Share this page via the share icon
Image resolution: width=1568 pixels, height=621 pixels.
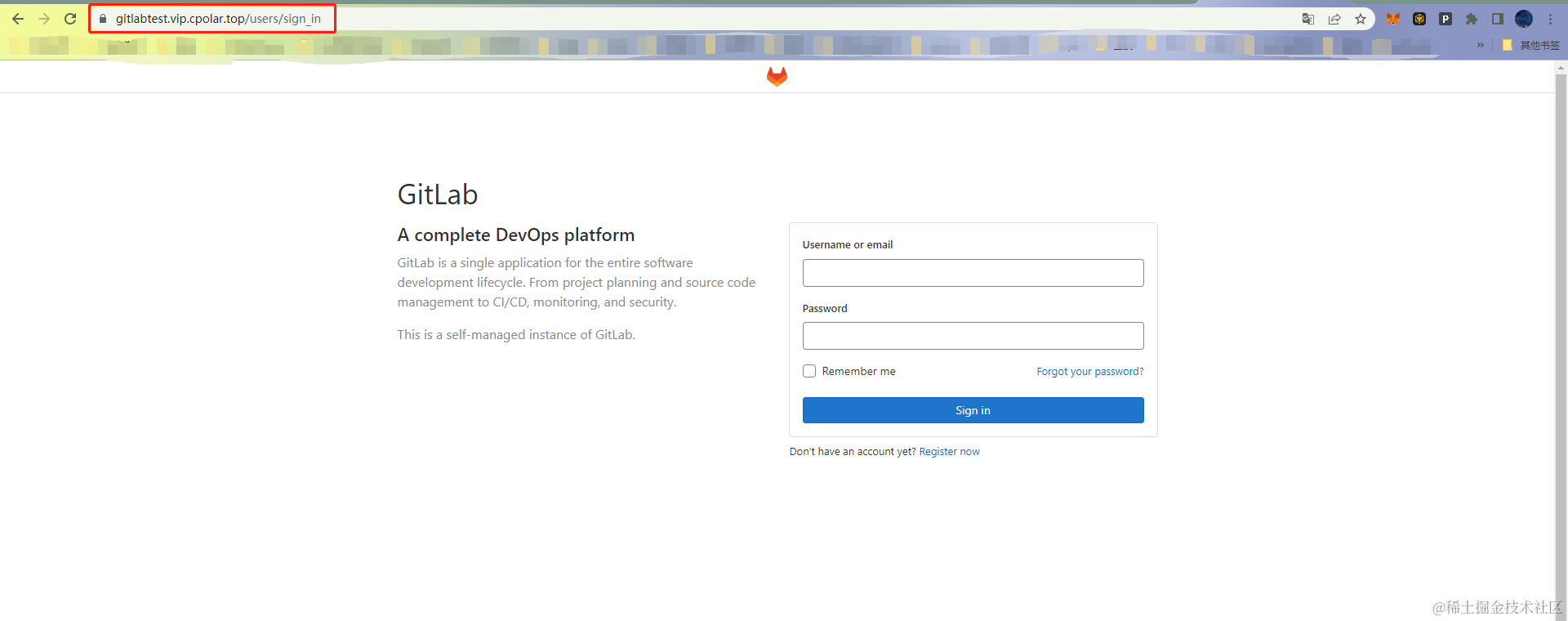coord(1334,19)
